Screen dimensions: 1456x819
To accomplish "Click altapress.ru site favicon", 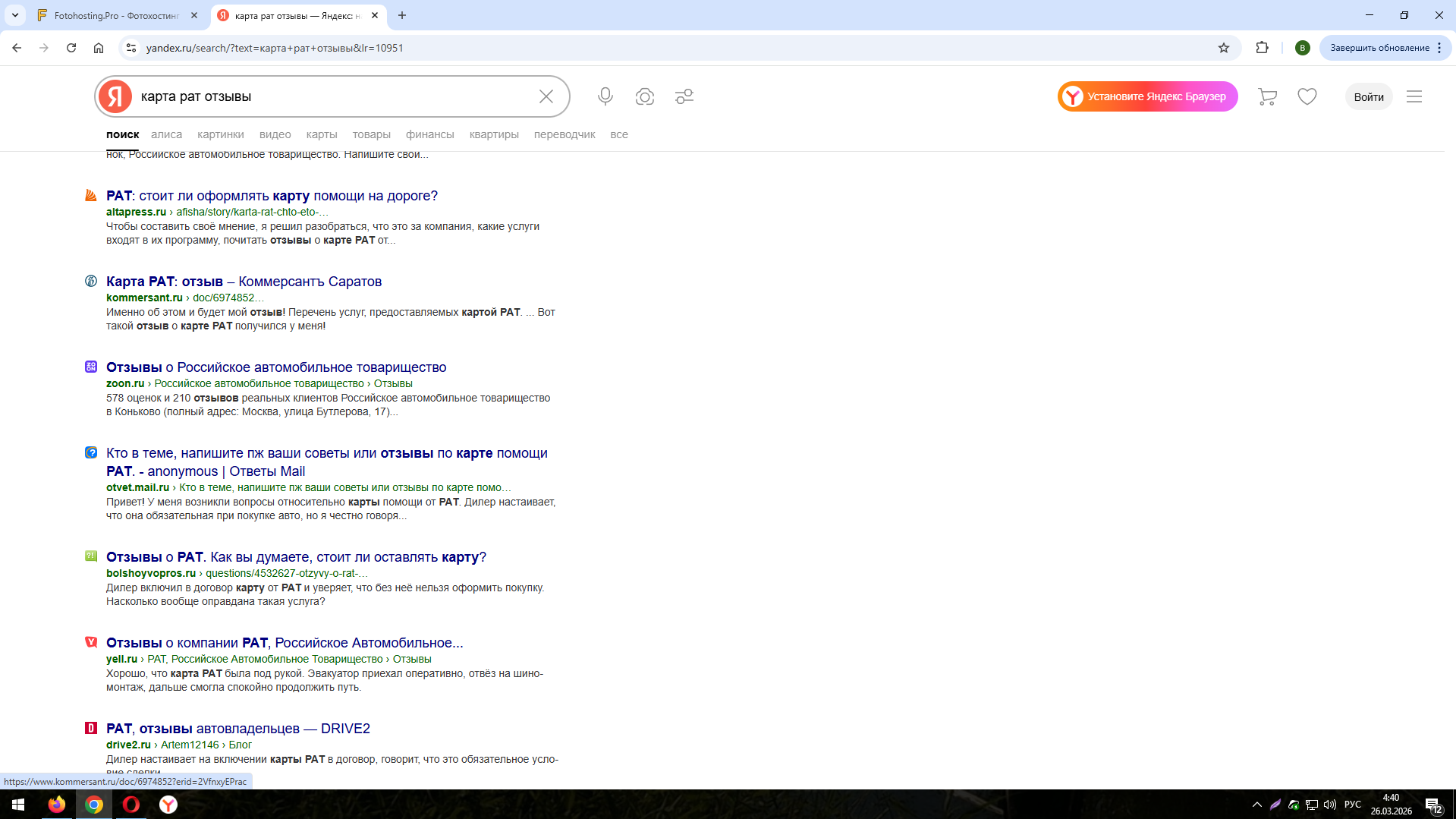I will pos(91,195).
